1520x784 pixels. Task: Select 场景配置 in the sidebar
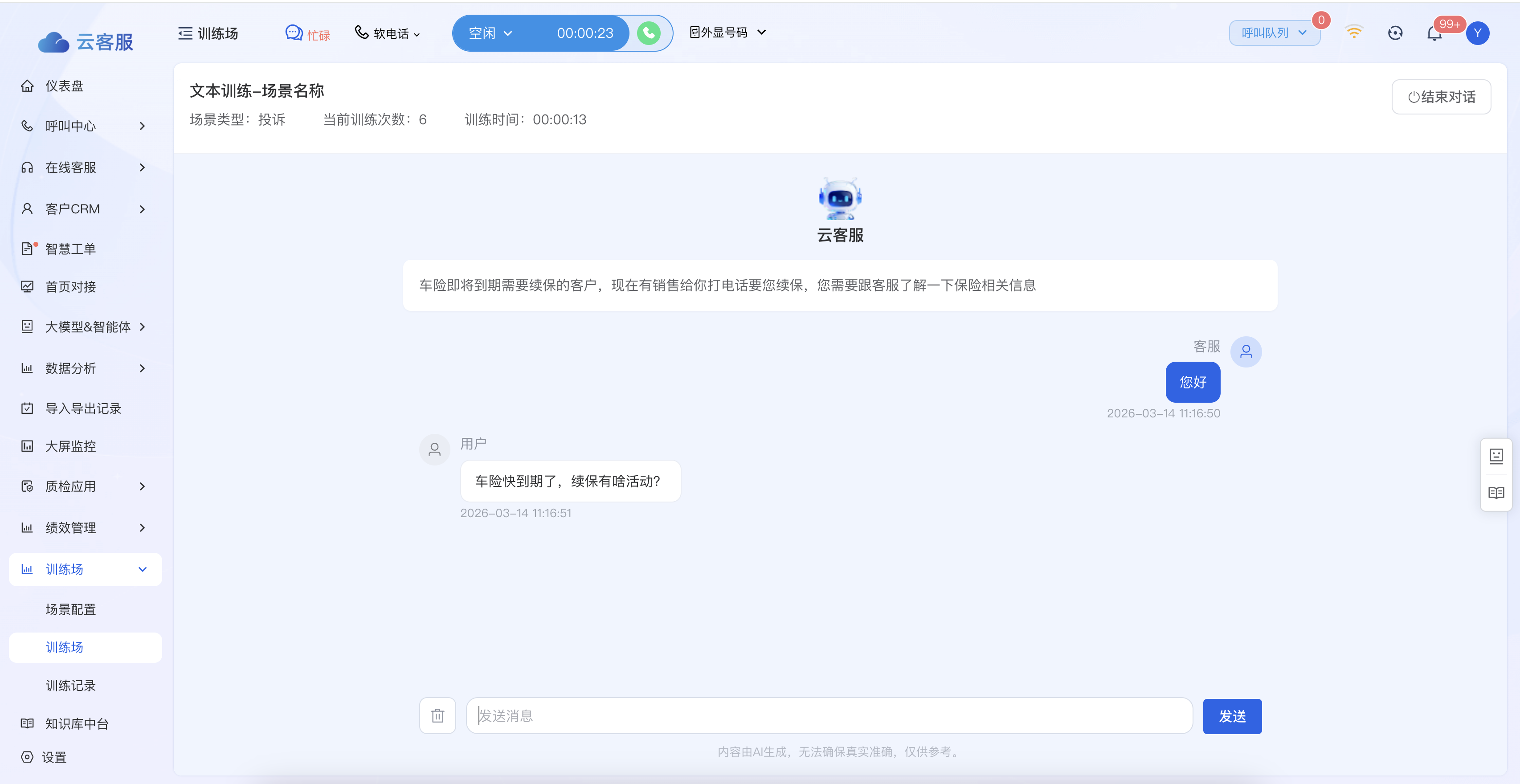tap(71, 609)
